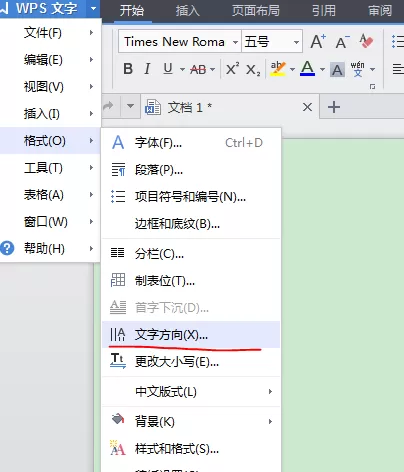Image resolution: width=404 pixels, height=472 pixels.
Task: Choose 段落(P)... menu entry
Action: 191,170
